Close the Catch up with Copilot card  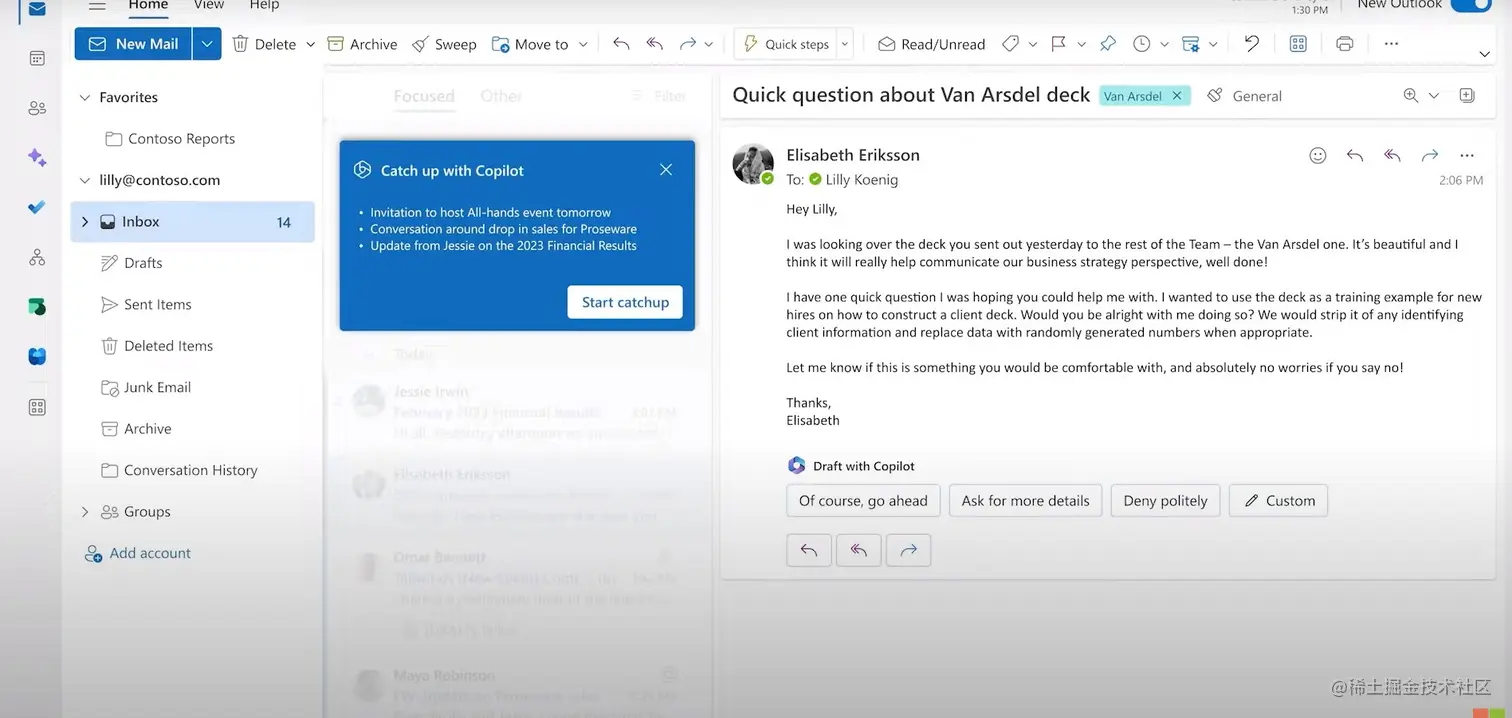click(x=666, y=170)
